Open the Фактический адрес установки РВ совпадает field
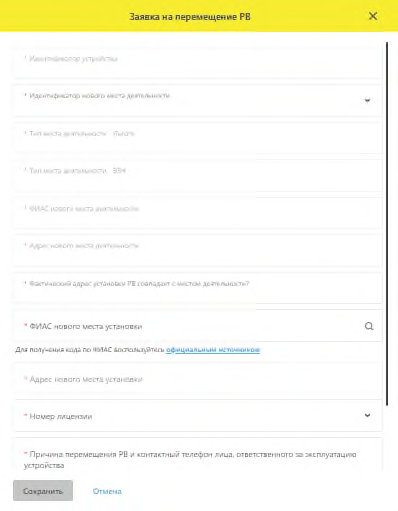Viewport: 398px width, 511px height. (x=198, y=288)
